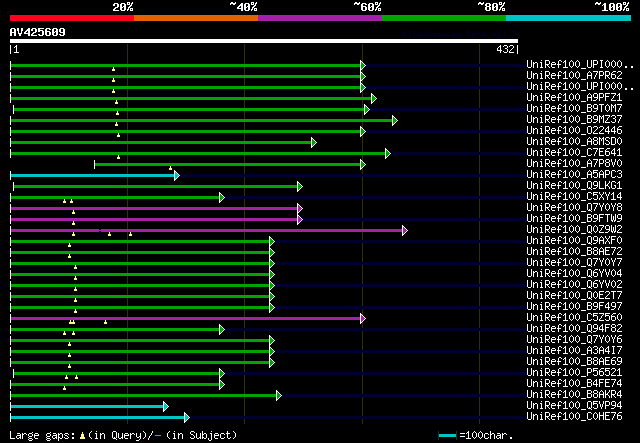640x443 pixels.
Task: Click the cyan arrowhead of the C0HE76 hit
Action: pos(187,417)
